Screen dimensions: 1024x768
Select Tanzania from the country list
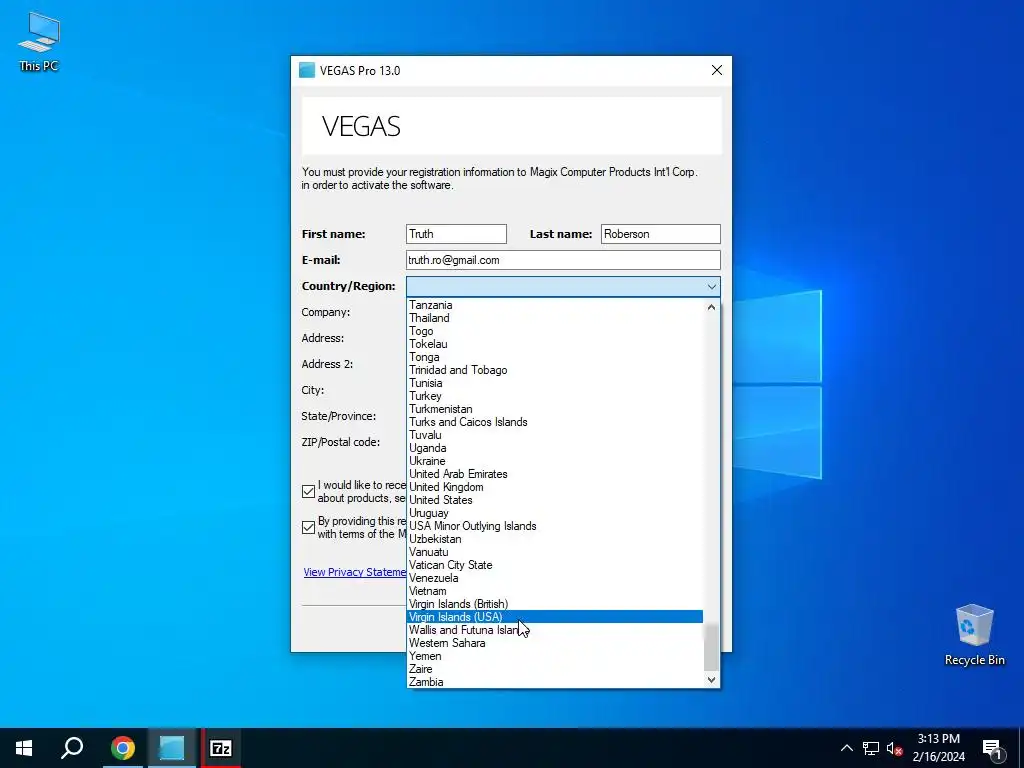tap(555, 305)
